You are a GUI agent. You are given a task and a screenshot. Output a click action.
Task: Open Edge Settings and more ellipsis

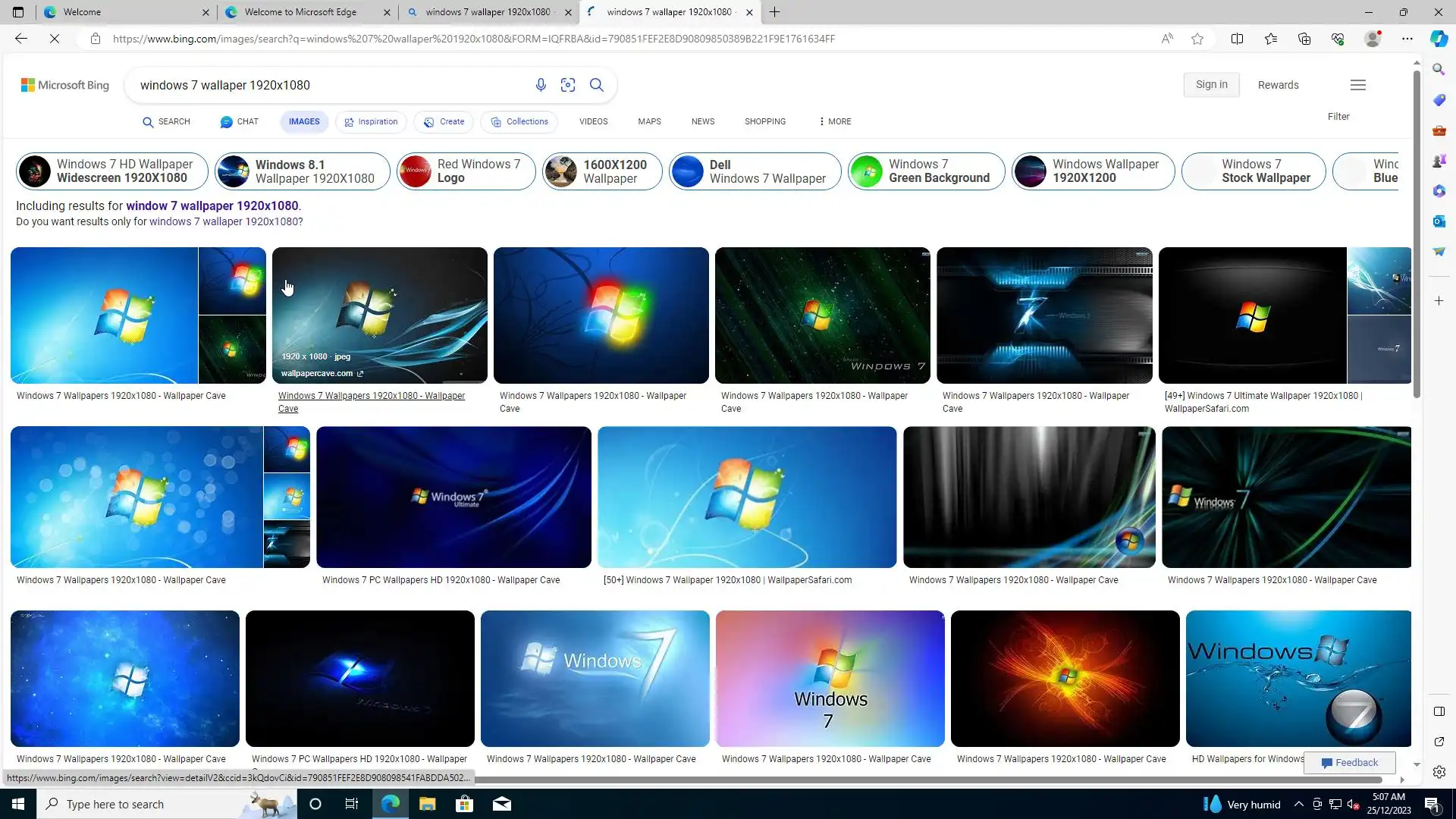click(x=1407, y=39)
